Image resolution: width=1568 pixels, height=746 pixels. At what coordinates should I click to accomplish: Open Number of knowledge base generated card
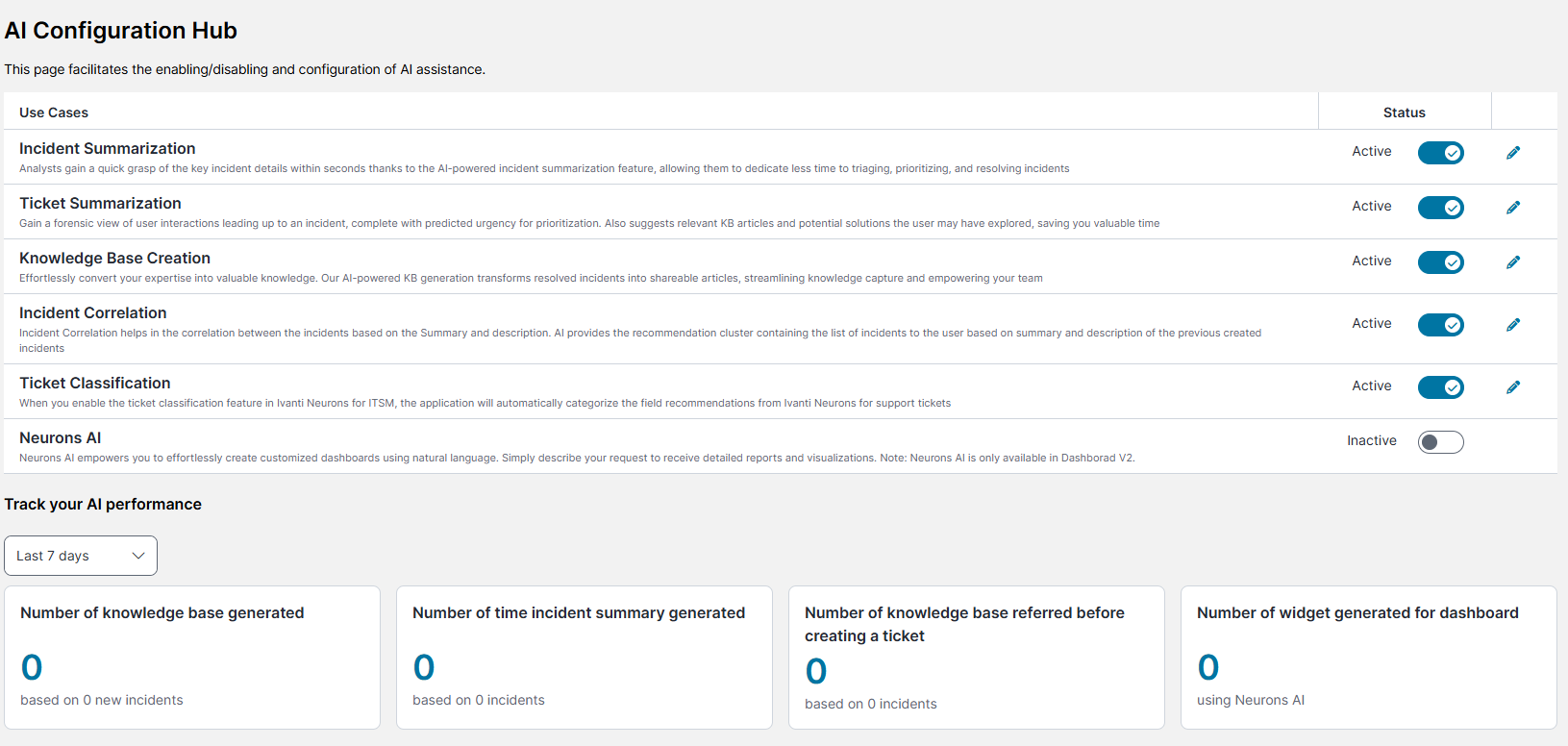(x=192, y=658)
